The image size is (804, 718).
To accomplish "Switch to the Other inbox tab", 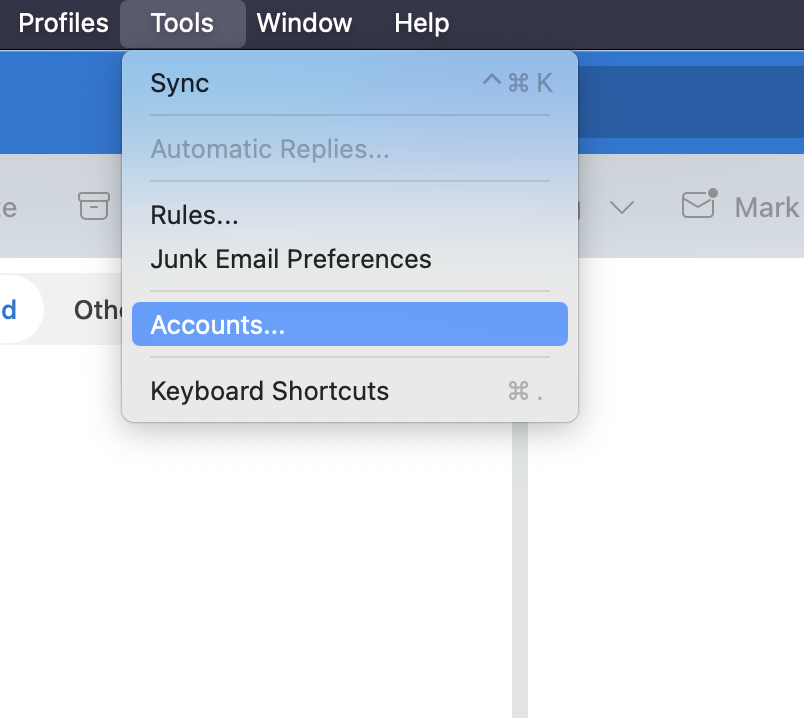I will click(97, 310).
